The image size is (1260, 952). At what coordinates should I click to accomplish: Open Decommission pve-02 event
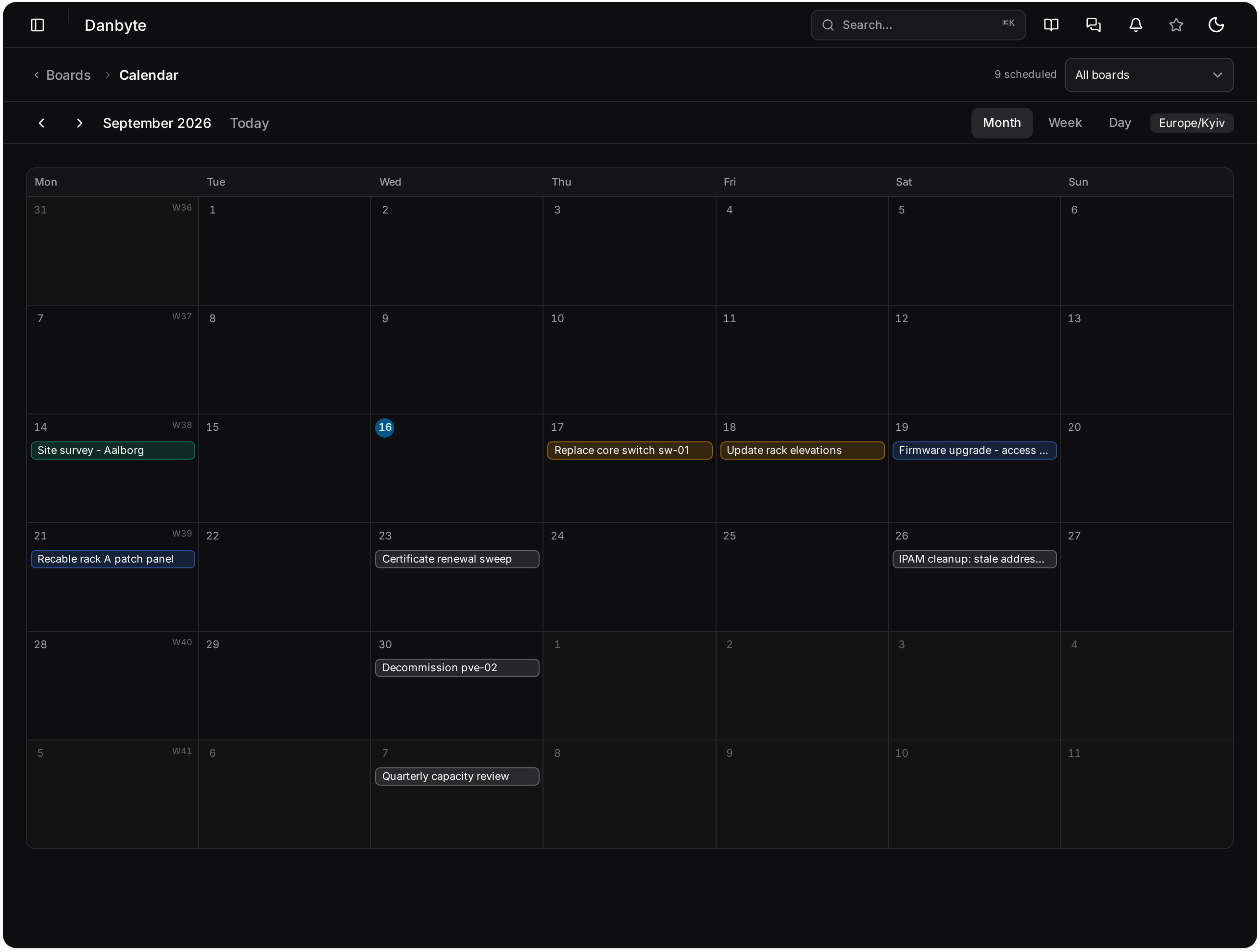click(457, 667)
